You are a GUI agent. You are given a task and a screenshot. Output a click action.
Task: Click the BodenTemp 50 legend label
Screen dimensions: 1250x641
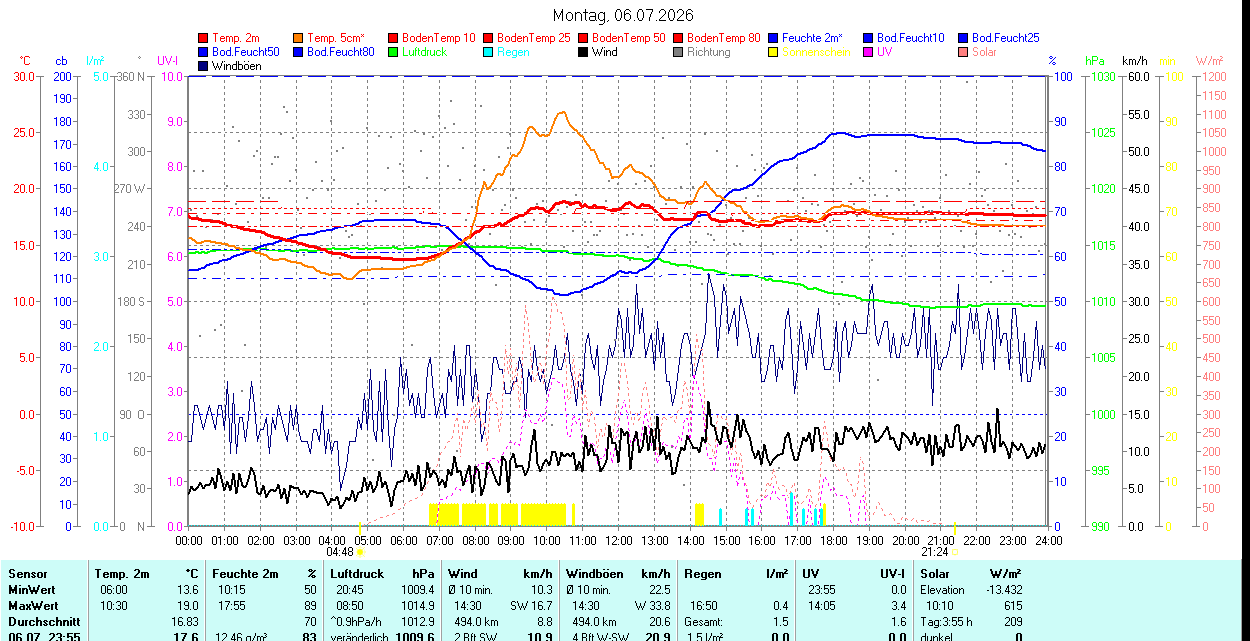pos(629,38)
